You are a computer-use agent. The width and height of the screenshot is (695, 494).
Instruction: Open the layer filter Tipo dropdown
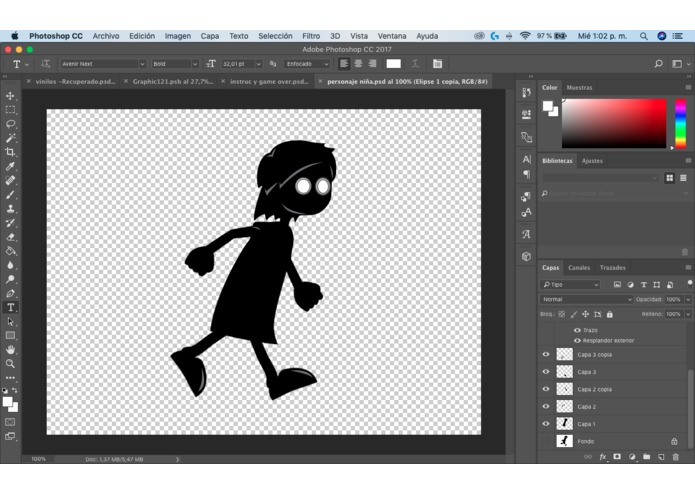click(x=570, y=284)
